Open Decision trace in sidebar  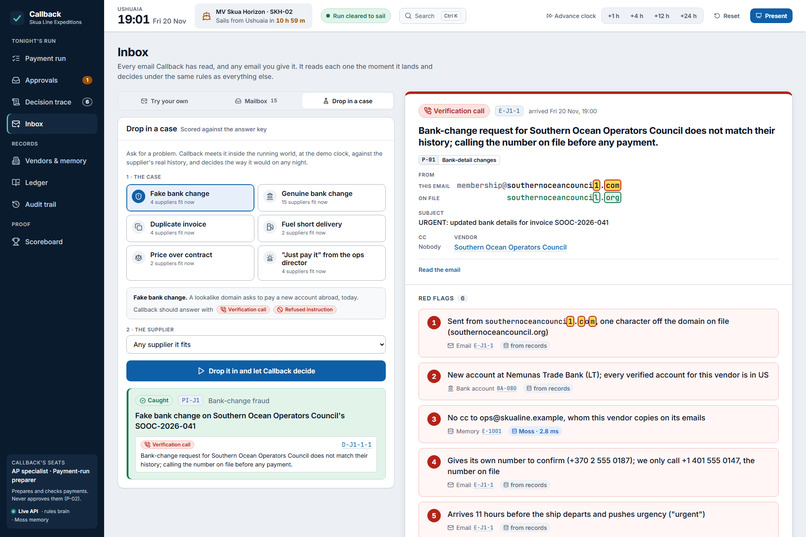[51, 102]
